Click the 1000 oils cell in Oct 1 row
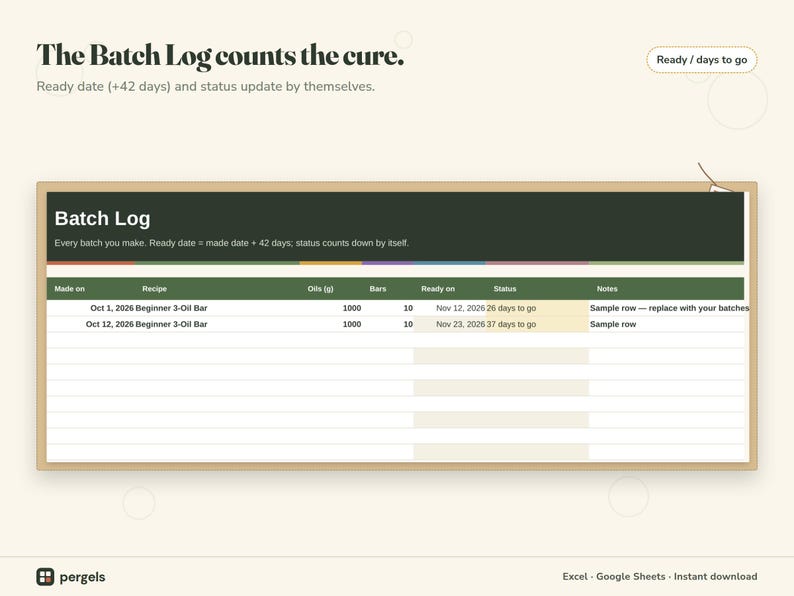Image resolution: width=794 pixels, height=596 pixels. coord(331,308)
